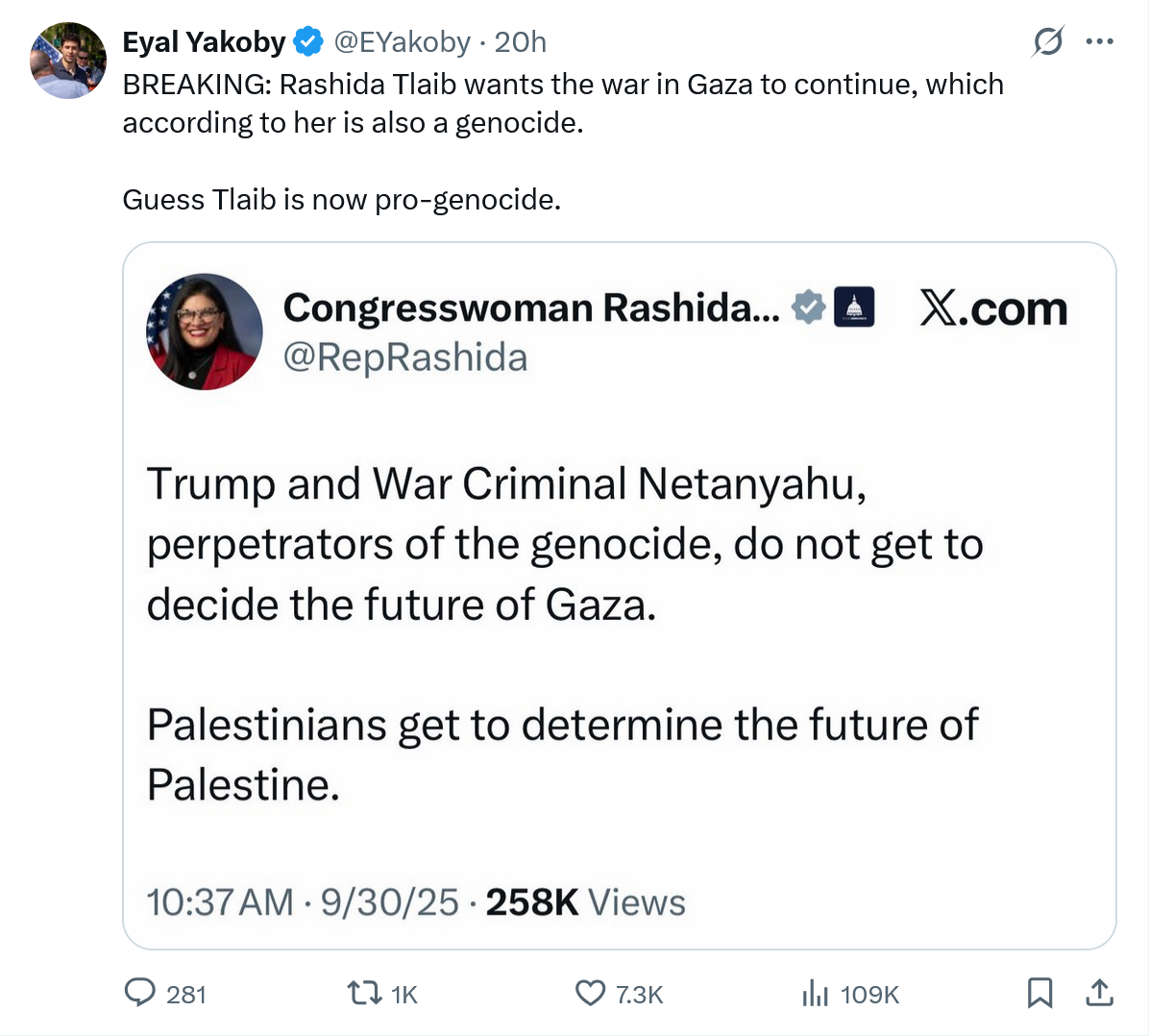
Task: Repost the tweet using the retweet icon
Action: click(x=362, y=993)
